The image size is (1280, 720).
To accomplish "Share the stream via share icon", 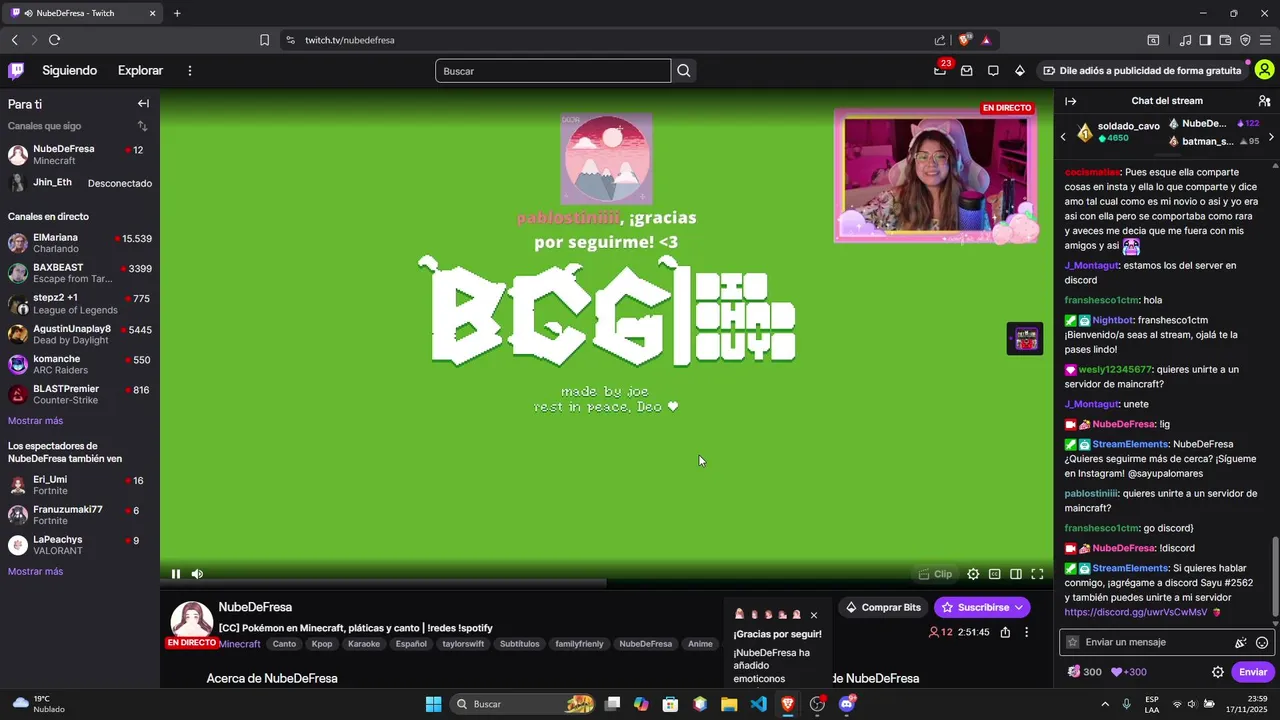I will pos(1005,632).
